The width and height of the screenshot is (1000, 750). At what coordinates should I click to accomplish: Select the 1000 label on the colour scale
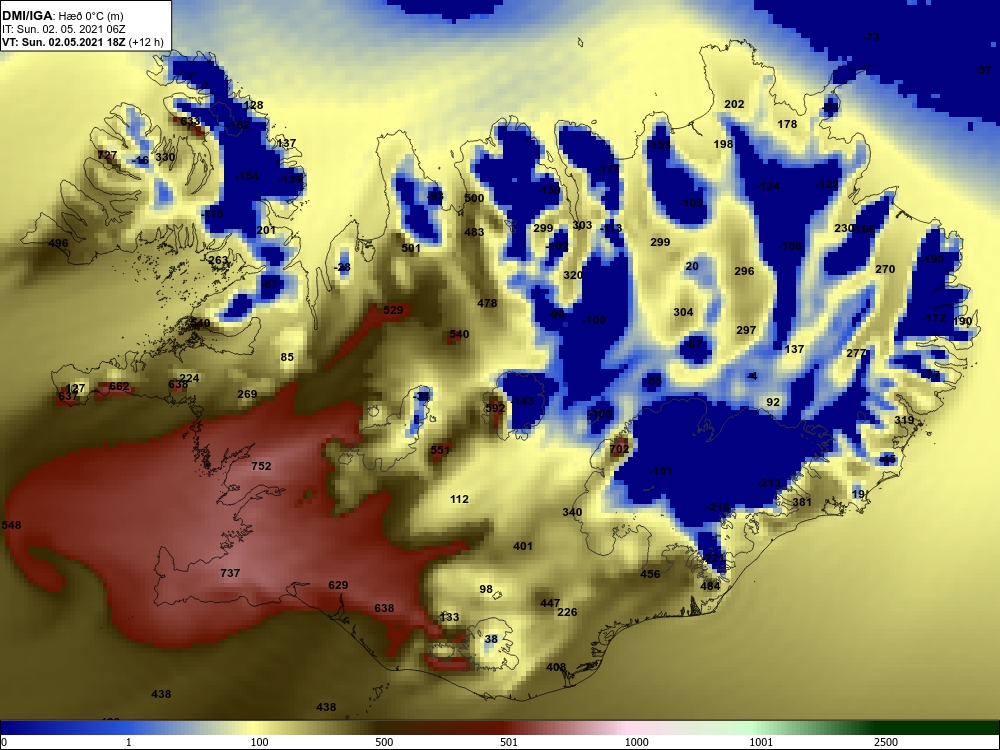coord(636,742)
